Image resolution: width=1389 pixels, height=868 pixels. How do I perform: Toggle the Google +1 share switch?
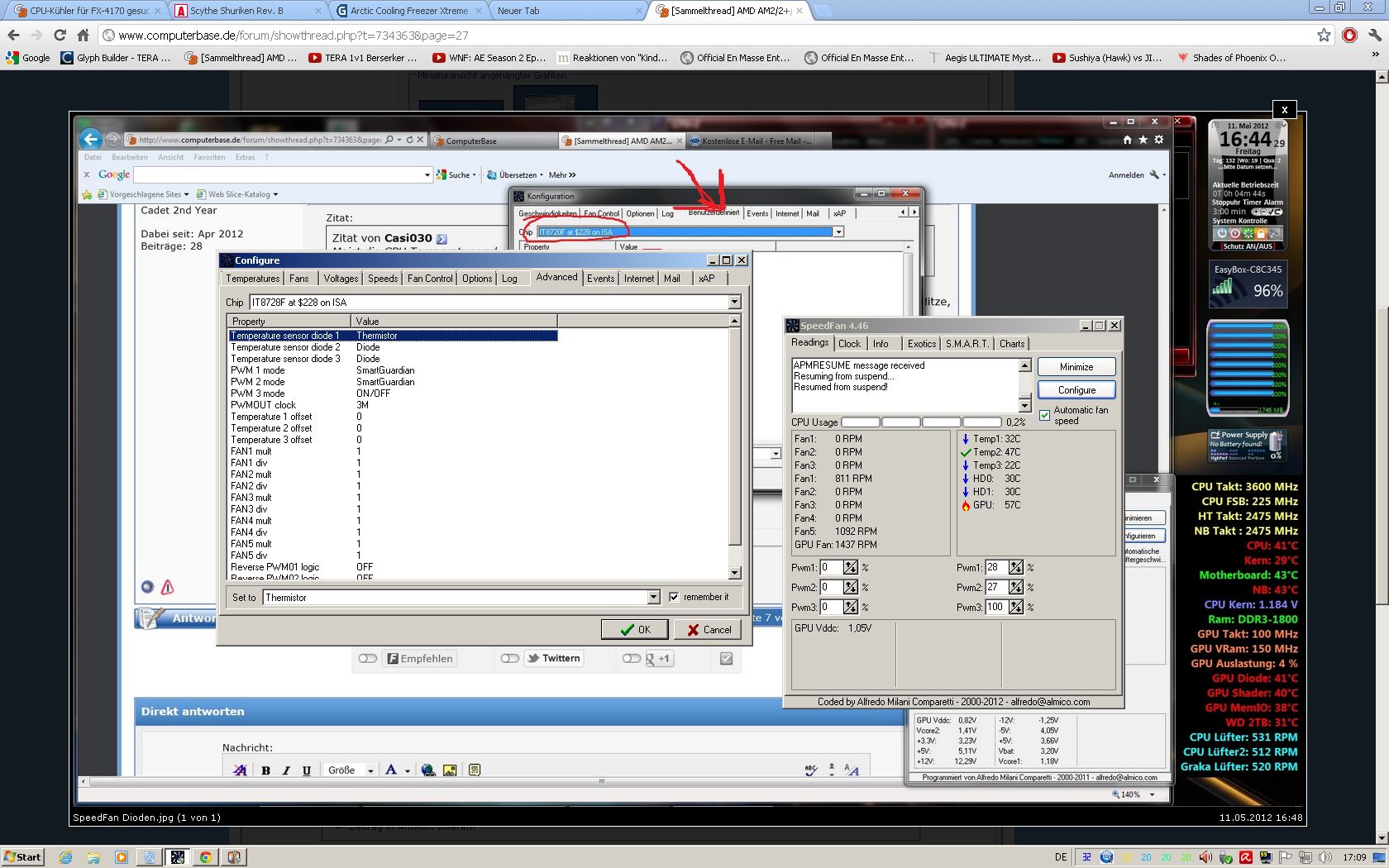point(632,659)
